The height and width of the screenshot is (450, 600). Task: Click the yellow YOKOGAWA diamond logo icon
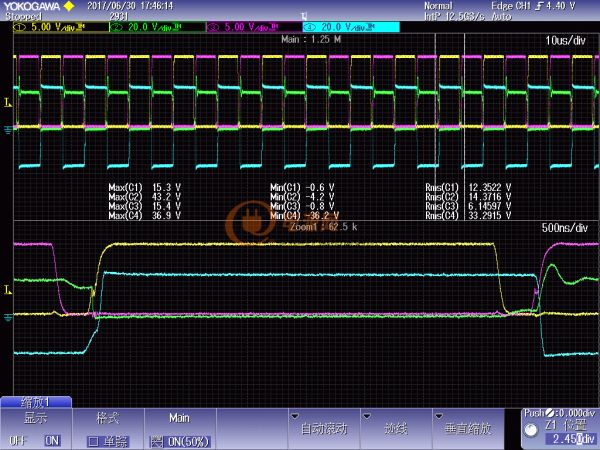click(x=69, y=6)
